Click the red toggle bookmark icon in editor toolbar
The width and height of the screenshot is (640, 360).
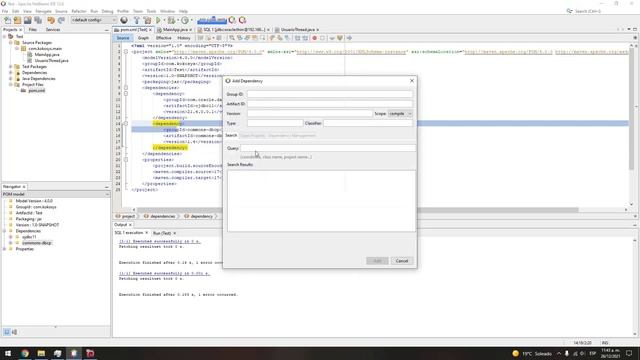click(314, 38)
